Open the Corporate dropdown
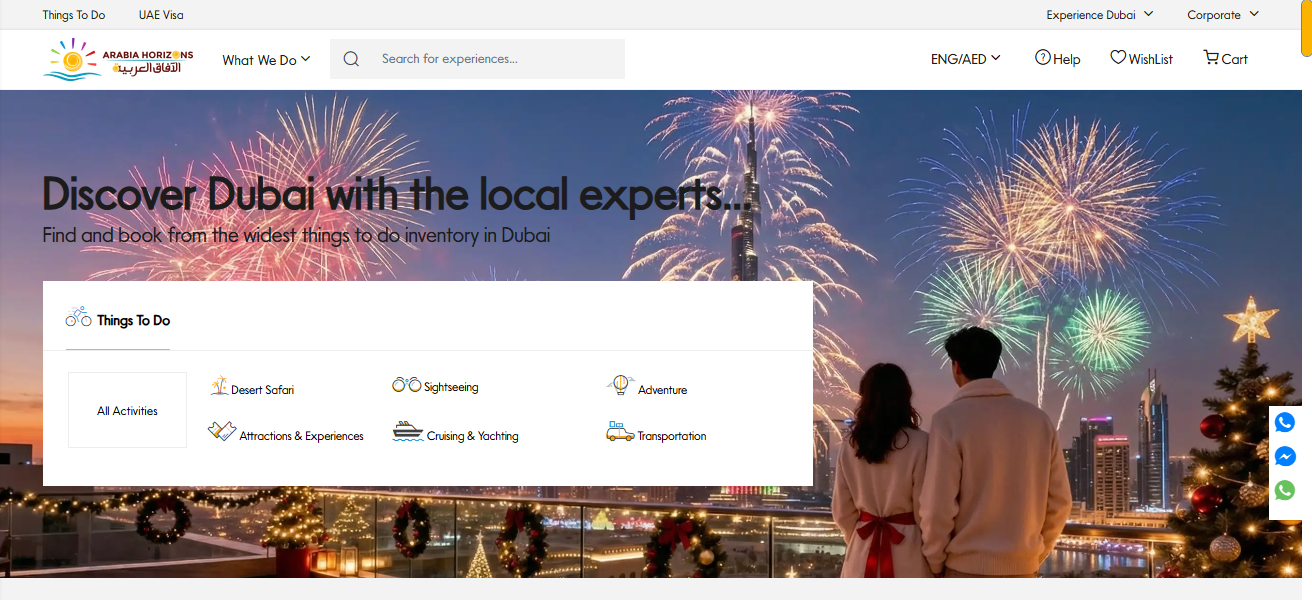 (x=1222, y=15)
